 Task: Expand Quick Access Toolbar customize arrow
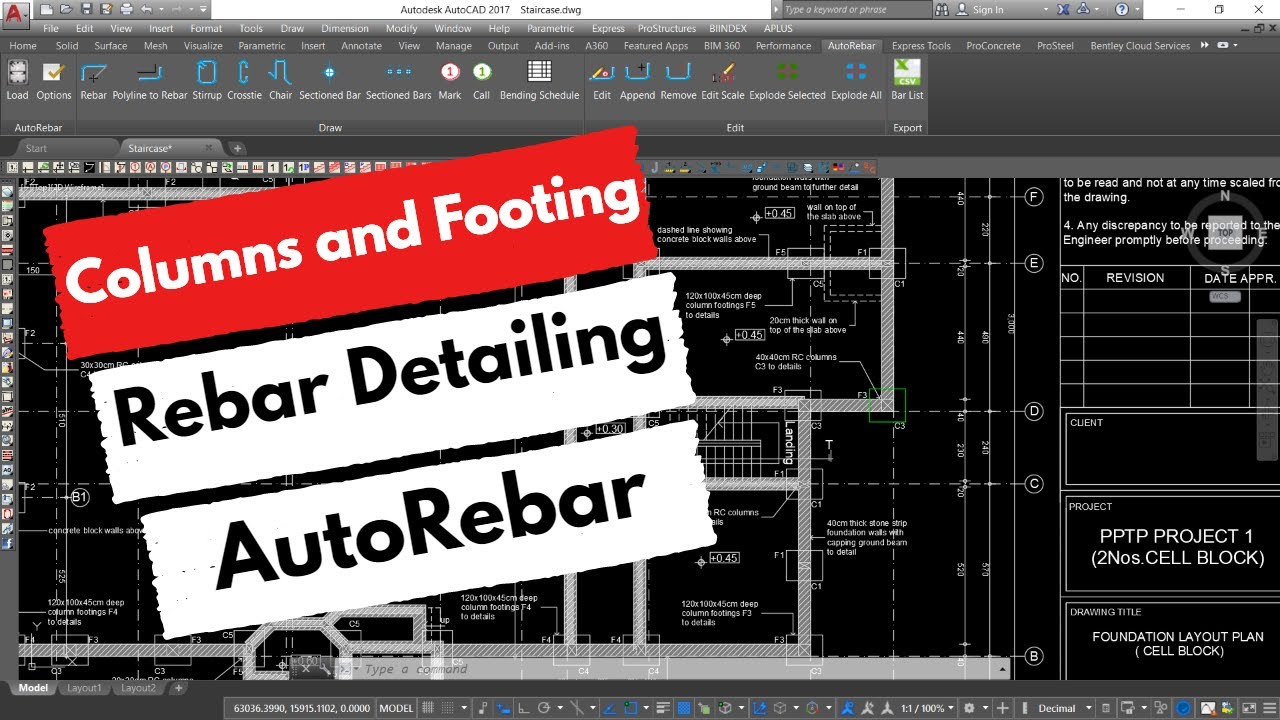[203, 9]
